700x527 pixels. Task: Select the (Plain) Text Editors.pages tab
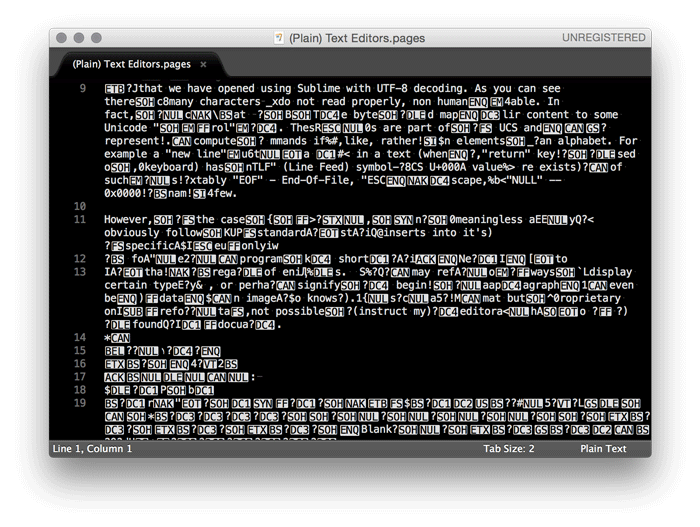coord(131,64)
